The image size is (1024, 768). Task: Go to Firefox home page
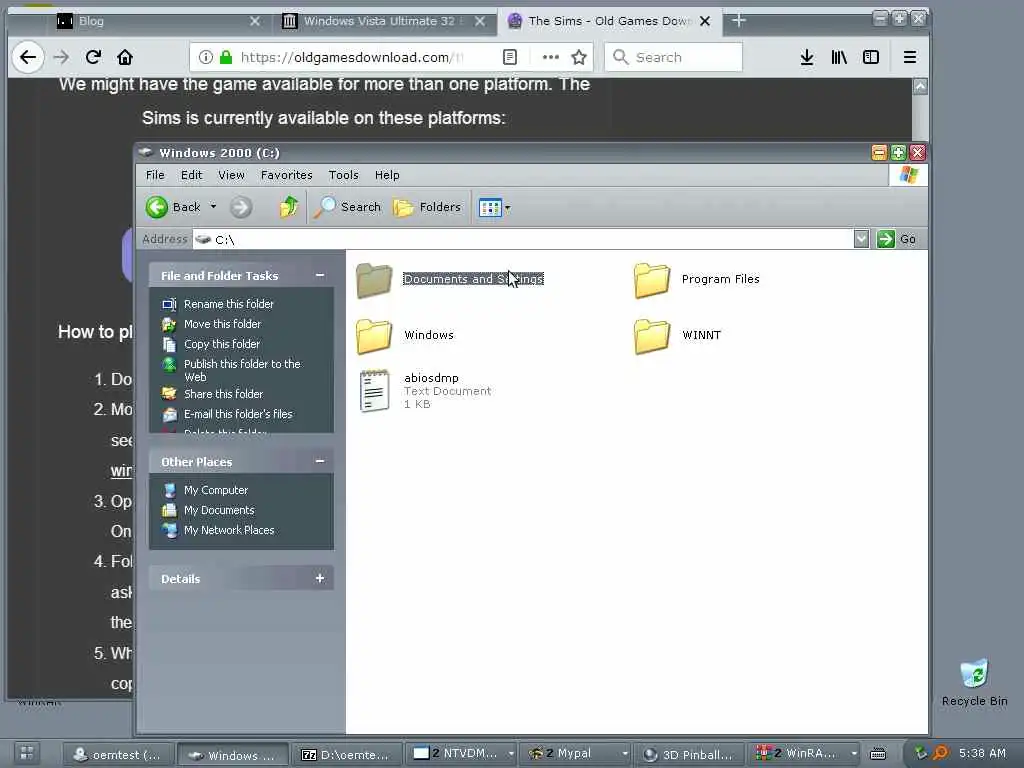[125, 57]
